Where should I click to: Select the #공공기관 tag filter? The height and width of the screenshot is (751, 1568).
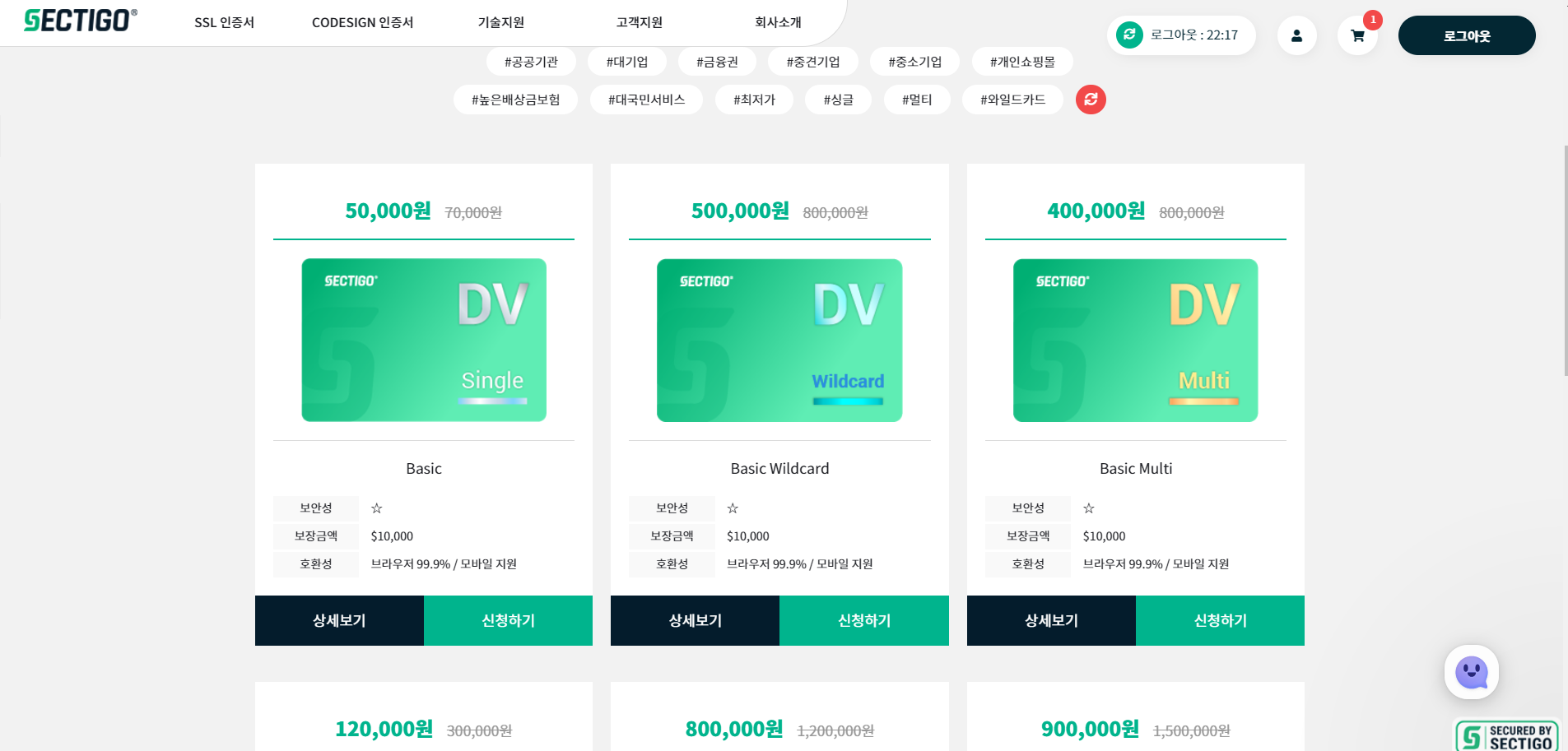[x=531, y=62]
